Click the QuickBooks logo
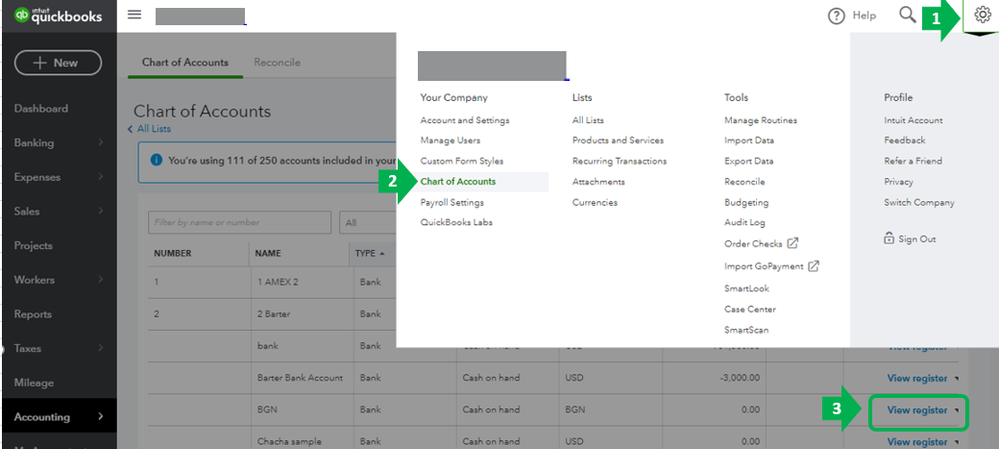The width and height of the screenshot is (999, 449). [59, 16]
